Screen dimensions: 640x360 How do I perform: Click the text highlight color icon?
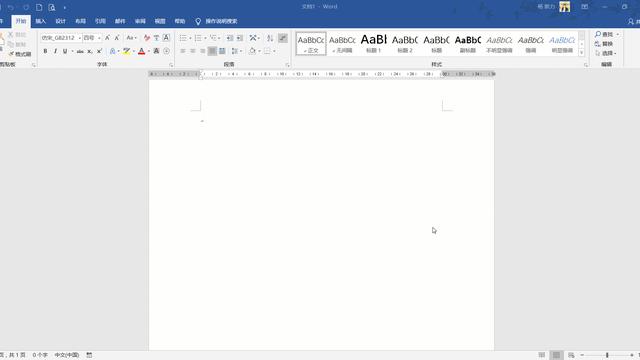click(x=127, y=51)
